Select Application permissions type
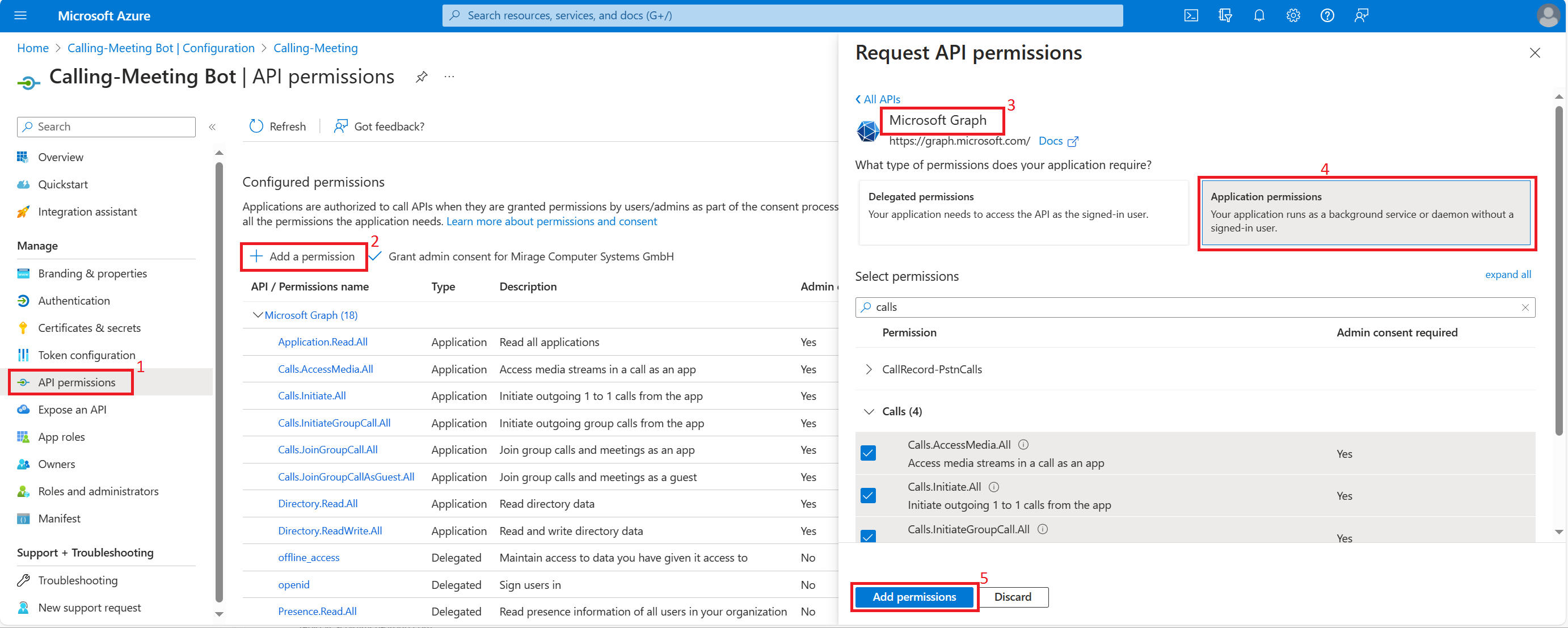The width and height of the screenshot is (1568, 628). 1366,212
